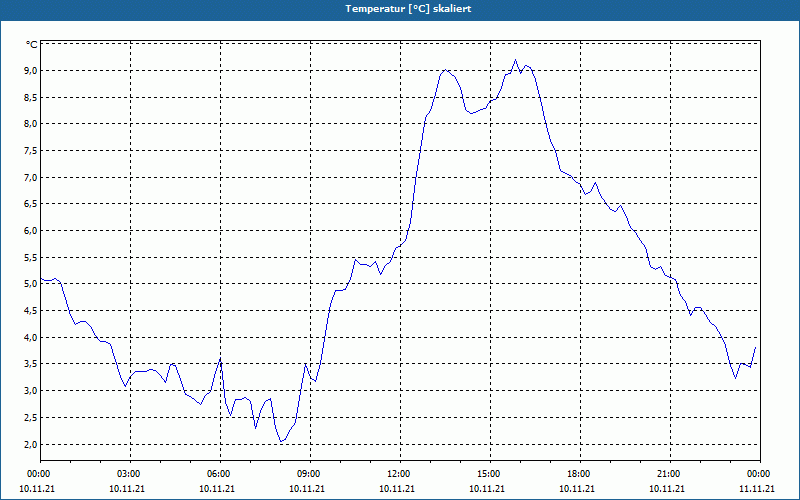Select the '10.11.21' date under '06:00'
Screen dimensions: 800x500
217,489
